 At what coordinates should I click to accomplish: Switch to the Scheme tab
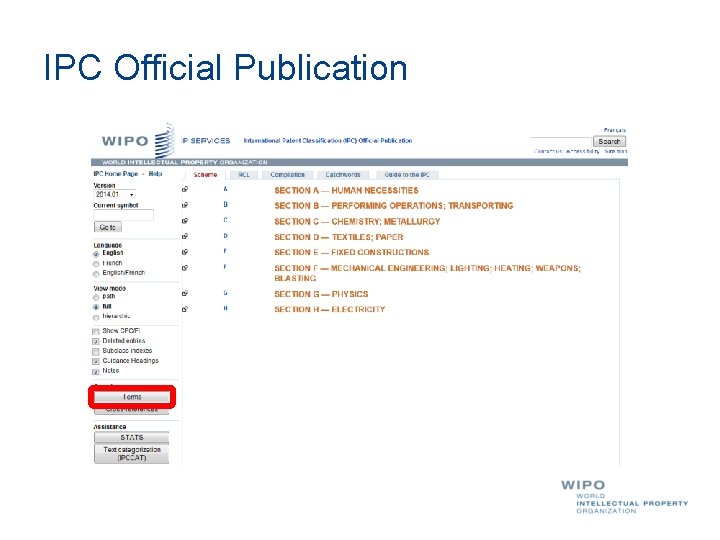pos(205,175)
